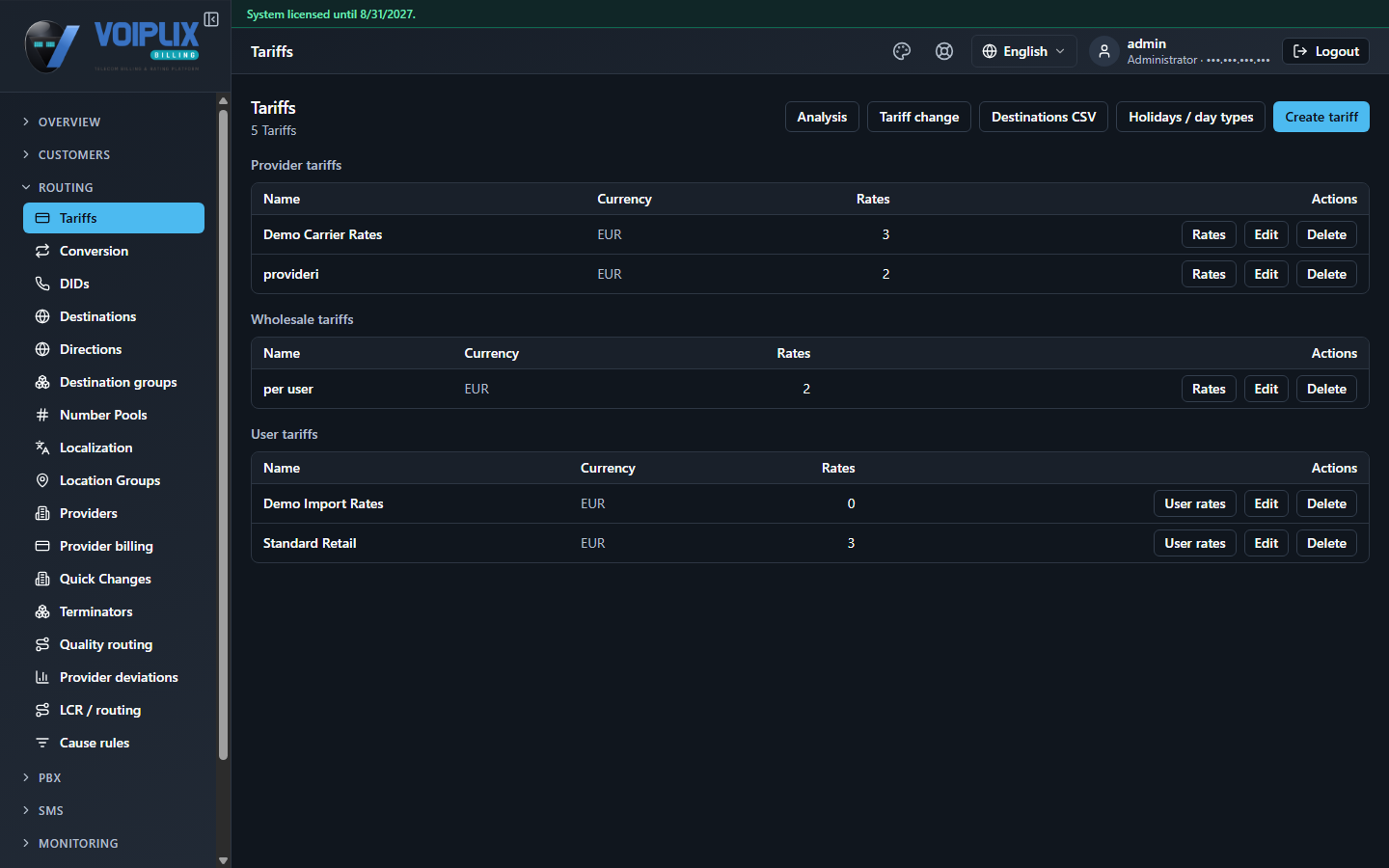The width and height of the screenshot is (1389, 868).
Task: Open User rates for Standard Retail
Action: pyautogui.click(x=1194, y=543)
